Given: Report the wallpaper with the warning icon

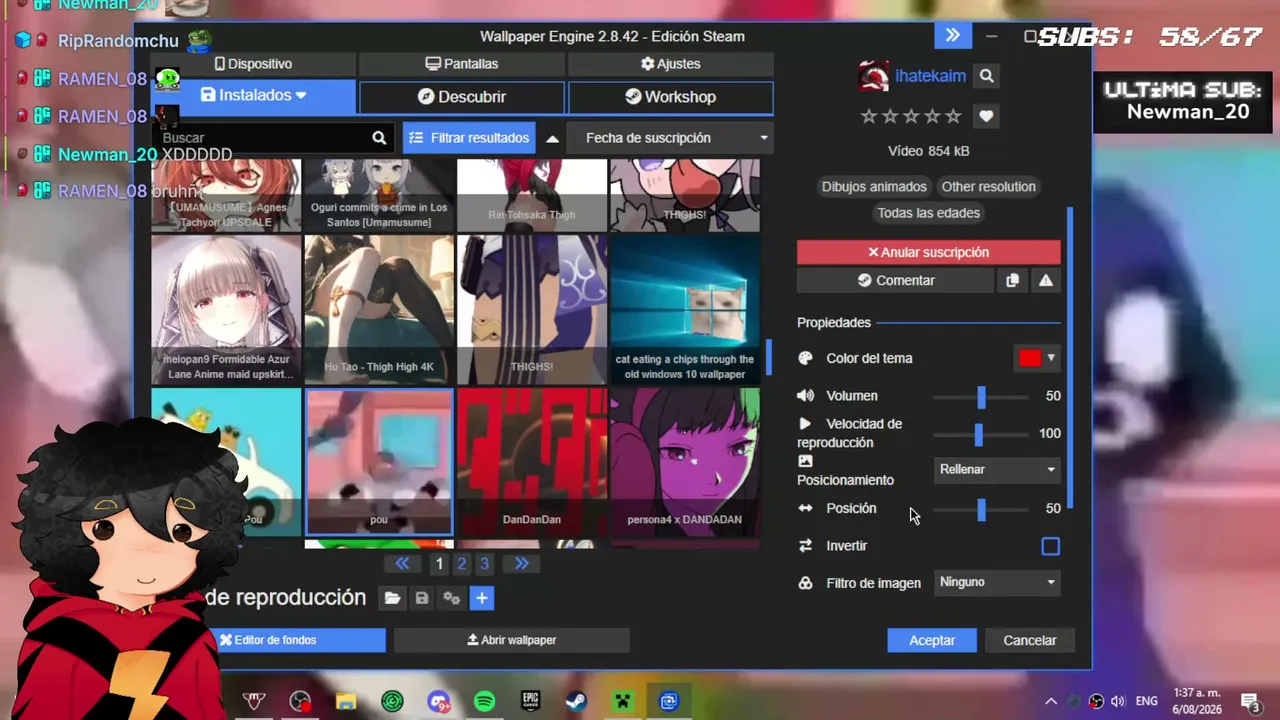Looking at the screenshot, I should [1046, 281].
